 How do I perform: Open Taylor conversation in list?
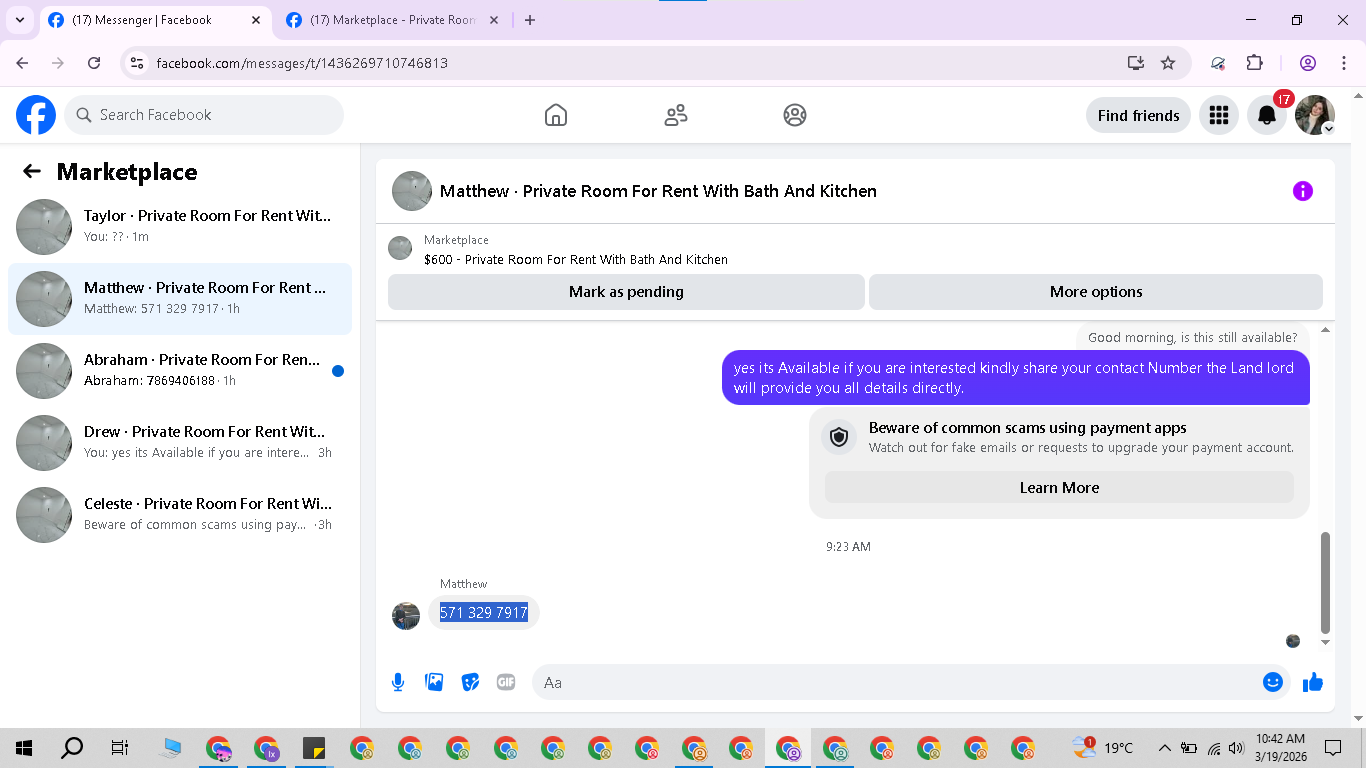tap(180, 227)
